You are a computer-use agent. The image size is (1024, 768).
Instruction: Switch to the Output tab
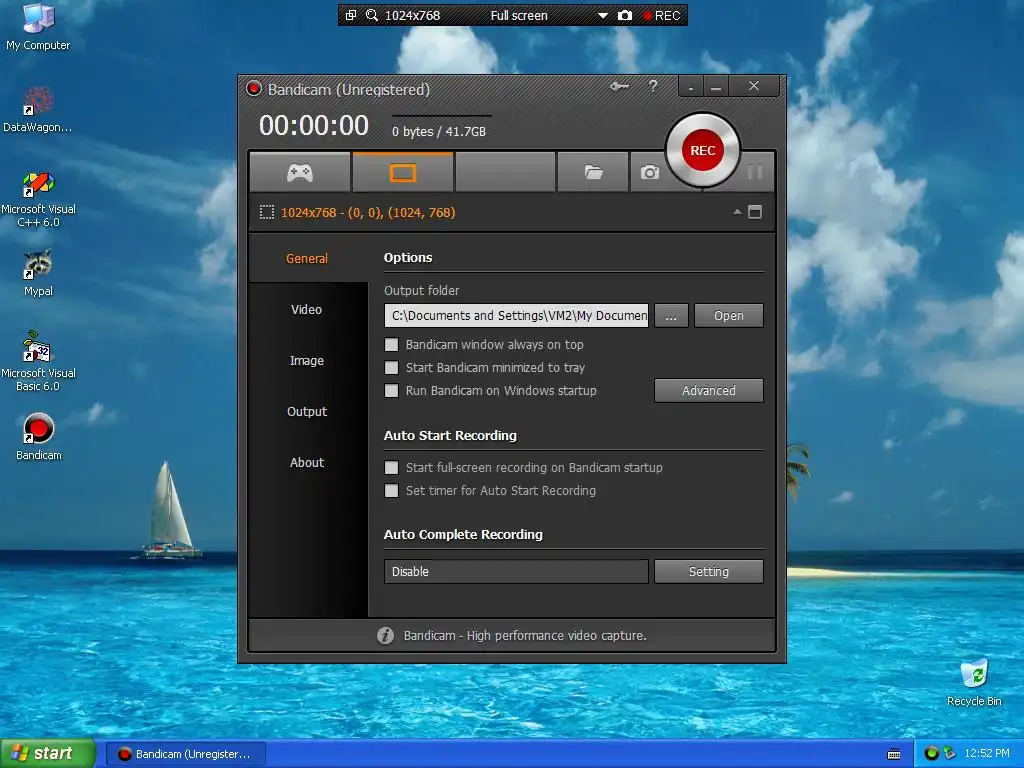(x=306, y=411)
